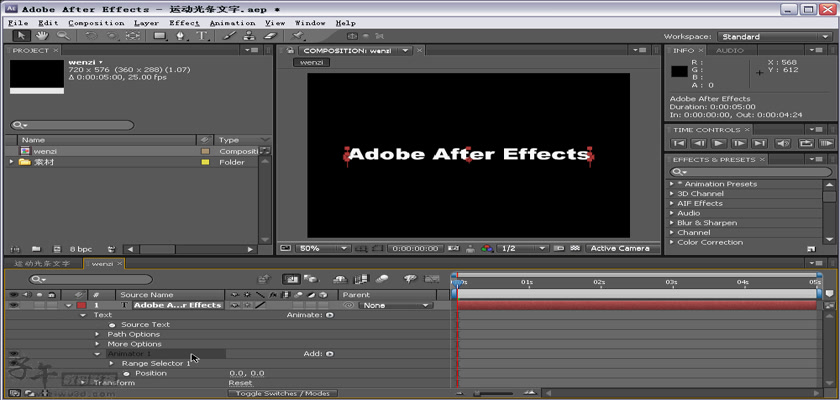Toggle Loop option in Time Controls
Viewport: 840px width, 400px height.
[804, 144]
